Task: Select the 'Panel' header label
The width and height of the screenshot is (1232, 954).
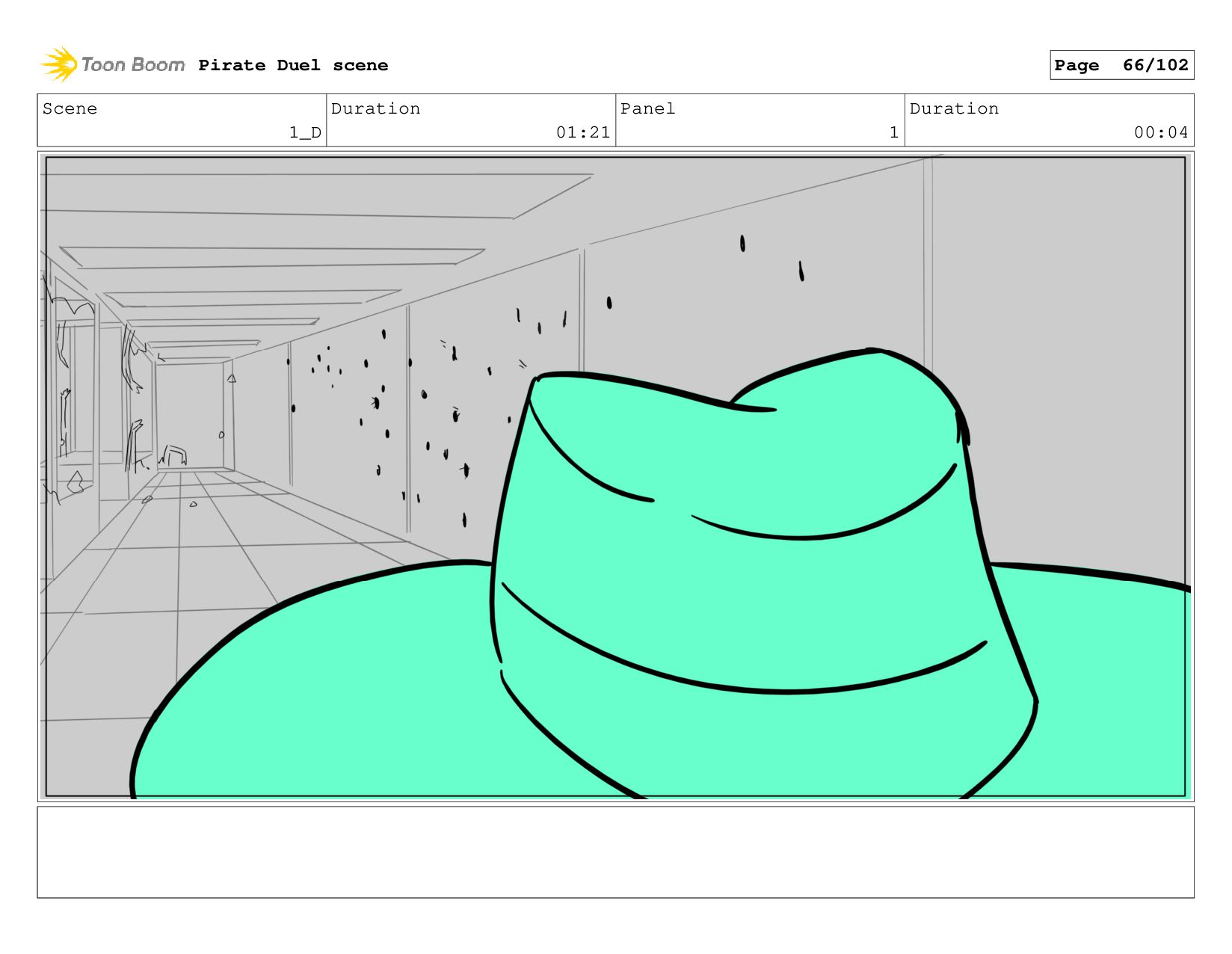Action: coord(647,108)
